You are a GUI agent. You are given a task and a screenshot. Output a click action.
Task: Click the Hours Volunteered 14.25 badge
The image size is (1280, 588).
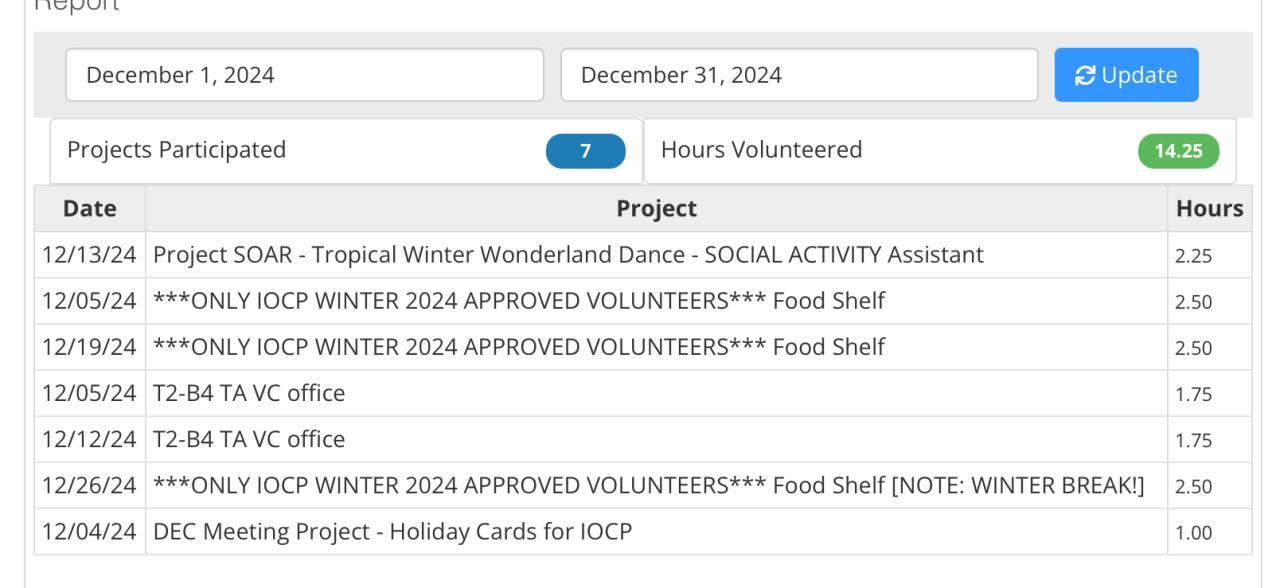coord(1178,151)
